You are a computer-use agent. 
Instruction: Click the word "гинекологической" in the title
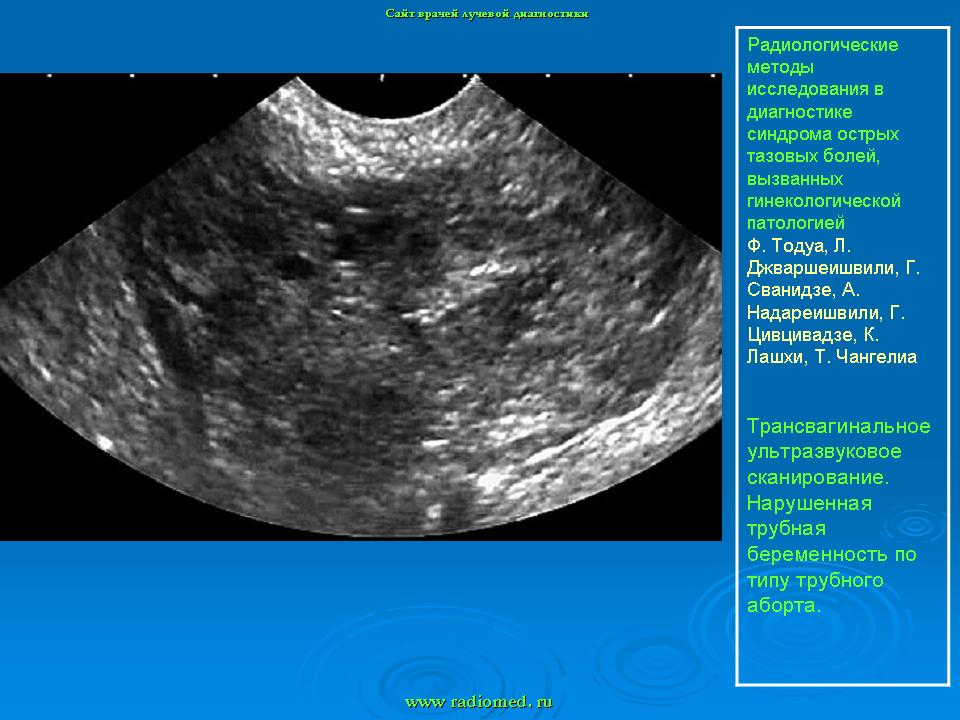[x=823, y=201]
